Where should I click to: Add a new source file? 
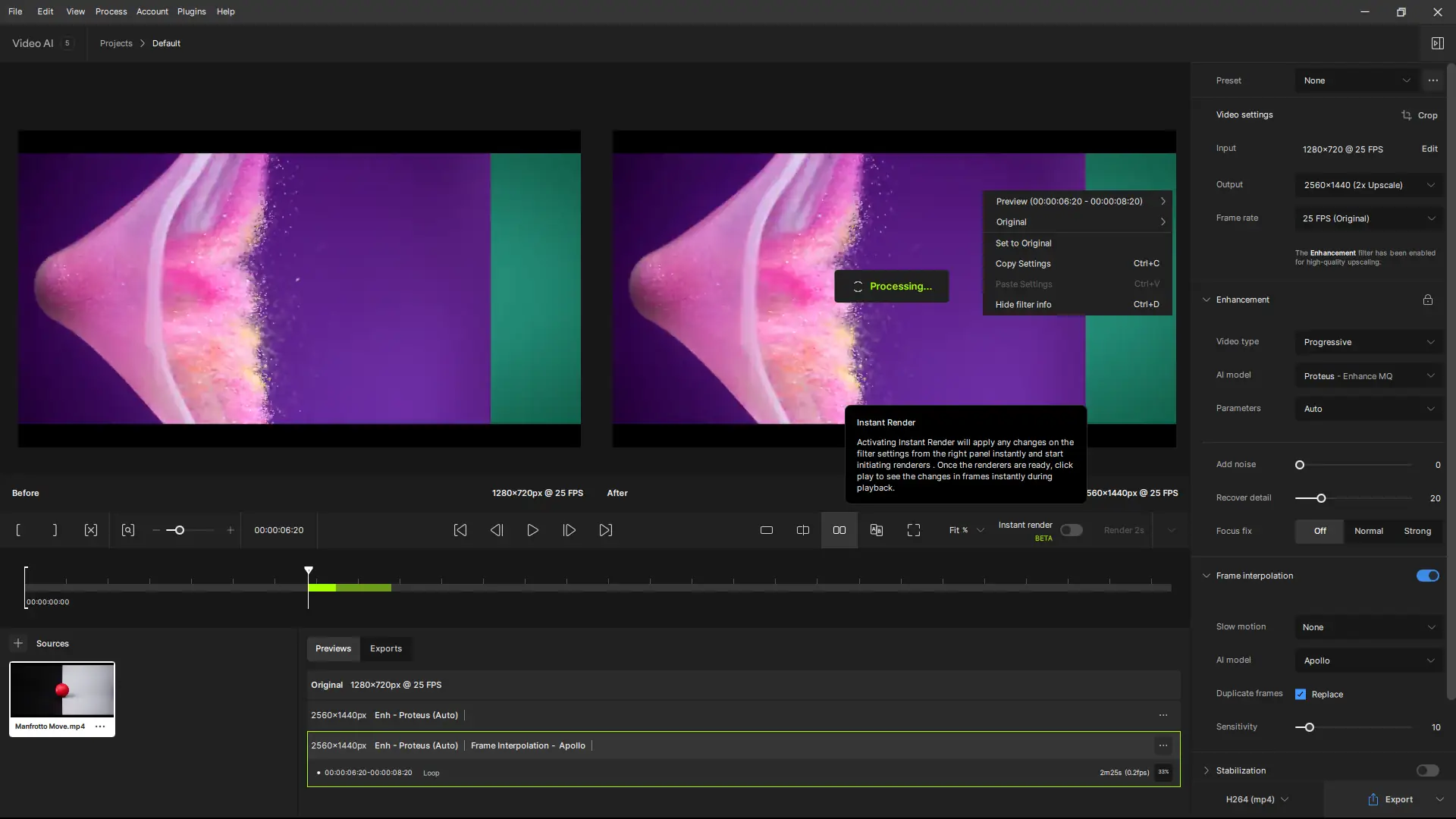click(x=18, y=644)
